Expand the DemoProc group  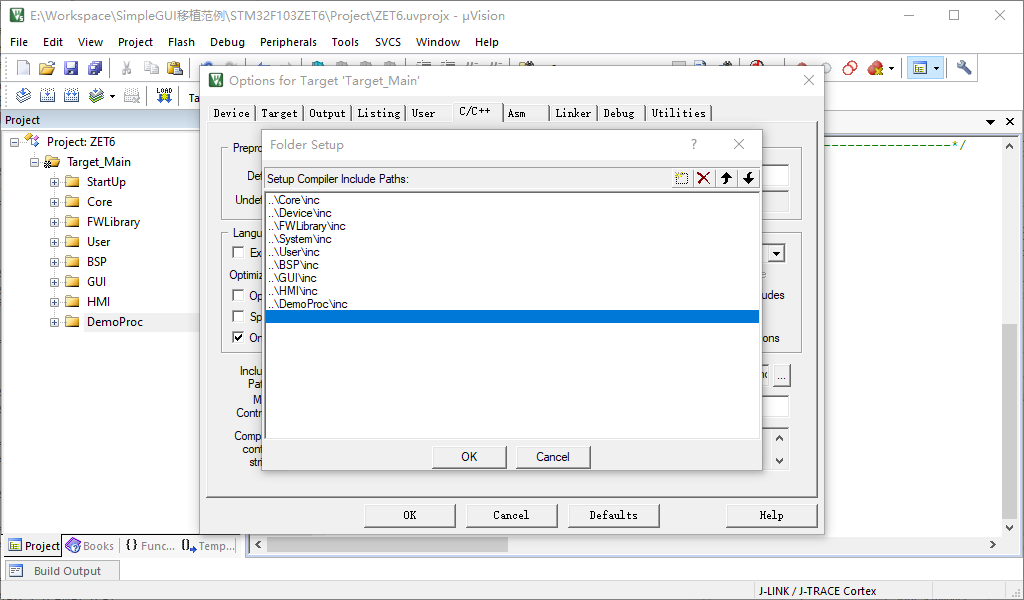pyautogui.click(x=55, y=322)
